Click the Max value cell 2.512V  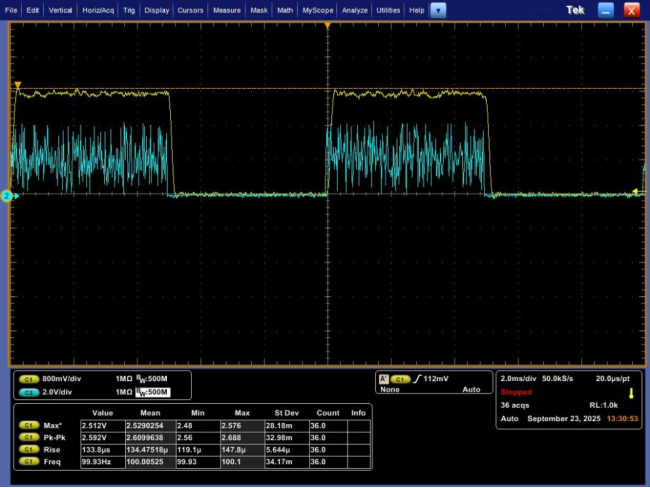pos(103,426)
